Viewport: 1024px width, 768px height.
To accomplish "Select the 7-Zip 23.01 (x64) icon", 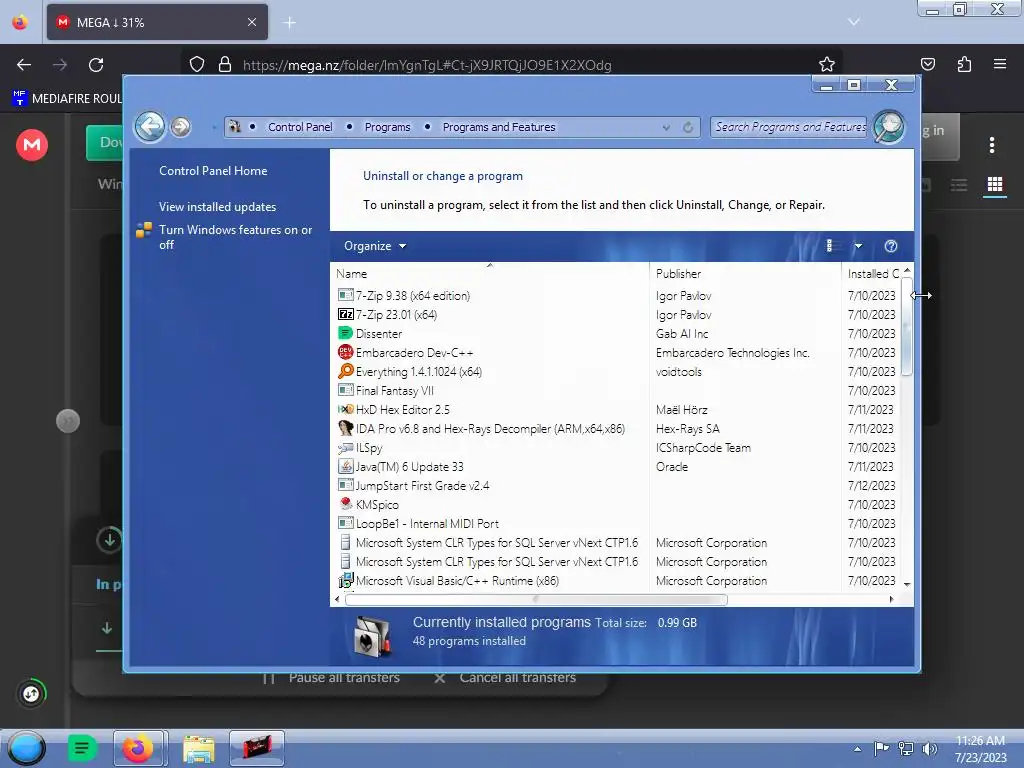I will 345,314.
